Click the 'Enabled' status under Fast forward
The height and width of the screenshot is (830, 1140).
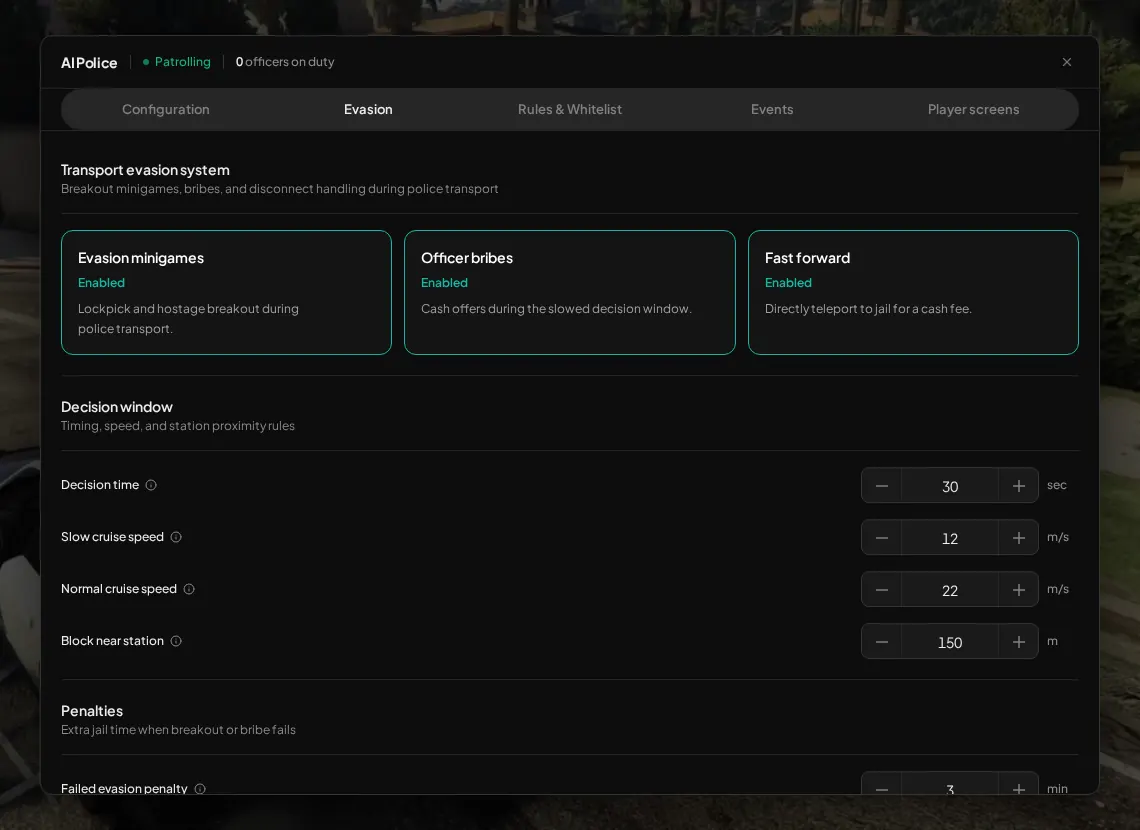coord(788,283)
